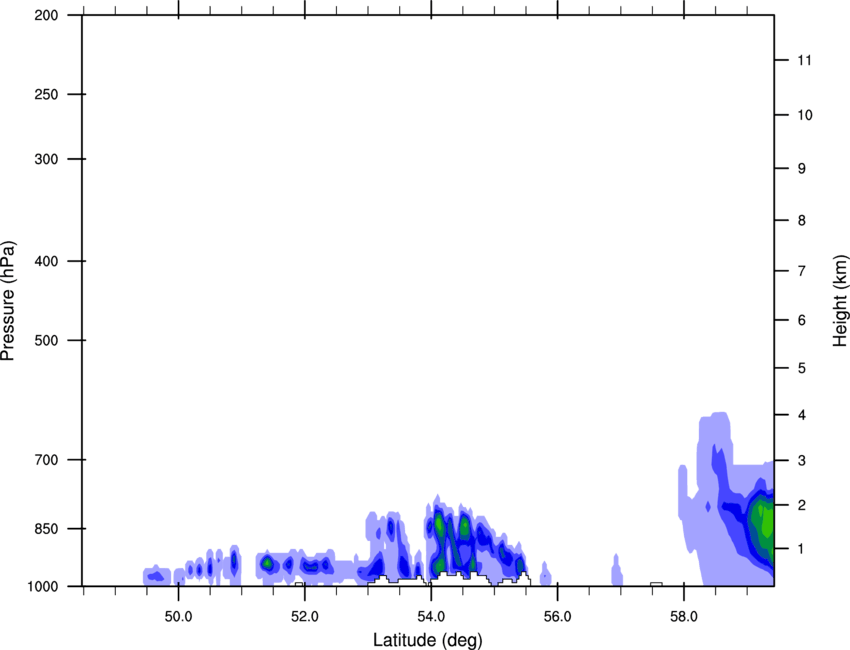This screenshot has height=650, width=850.
Task: Click the 300 pressure tick label
Action: coord(46,159)
